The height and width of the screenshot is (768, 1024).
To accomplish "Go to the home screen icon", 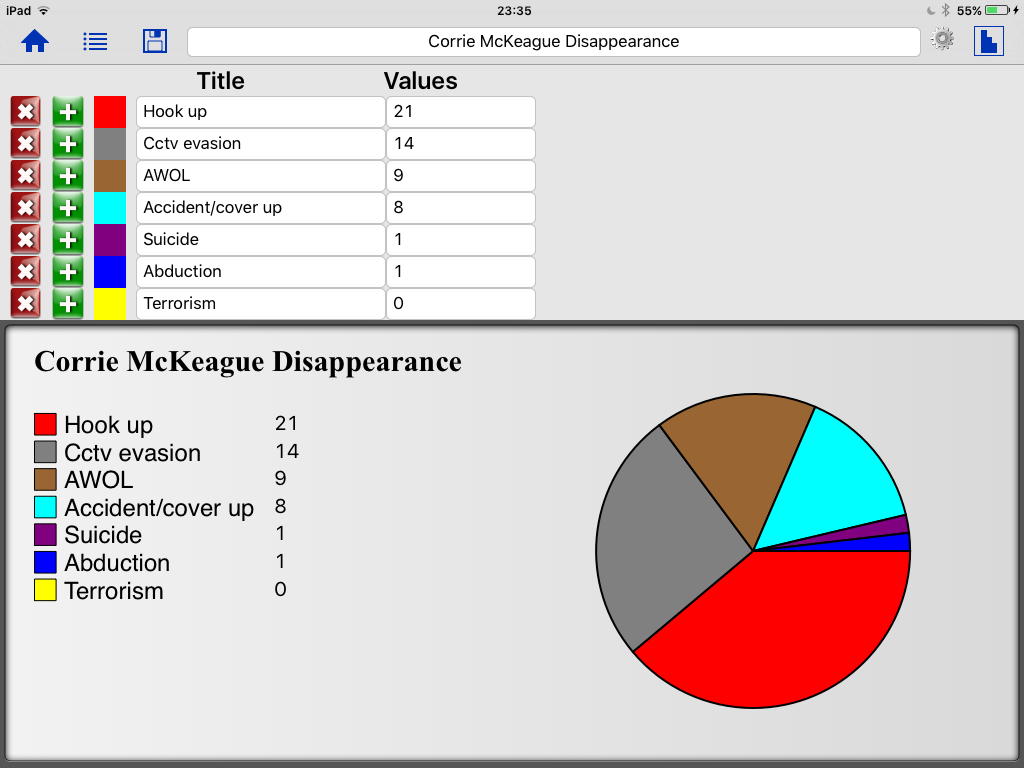I will (35, 41).
